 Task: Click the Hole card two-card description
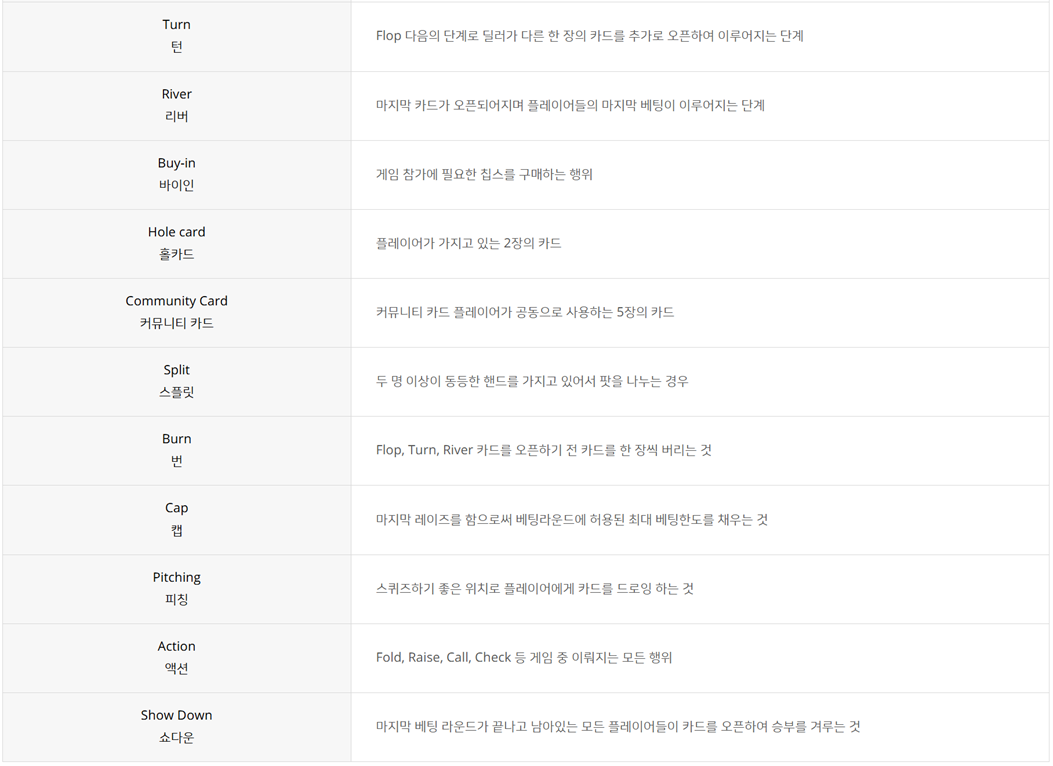pyautogui.click(x=468, y=243)
